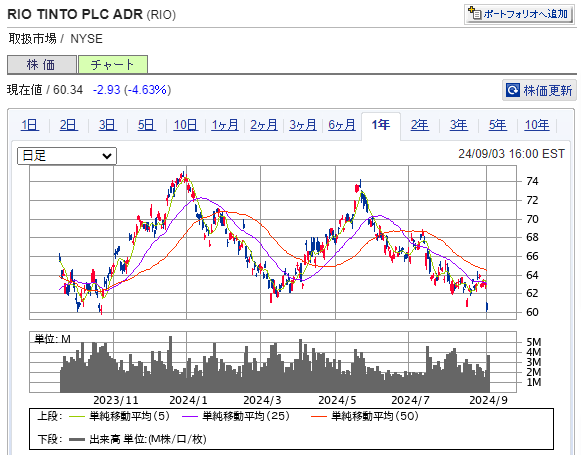Click the 2024/9 date axis label
This screenshot has height=455, width=581.
point(488,401)
